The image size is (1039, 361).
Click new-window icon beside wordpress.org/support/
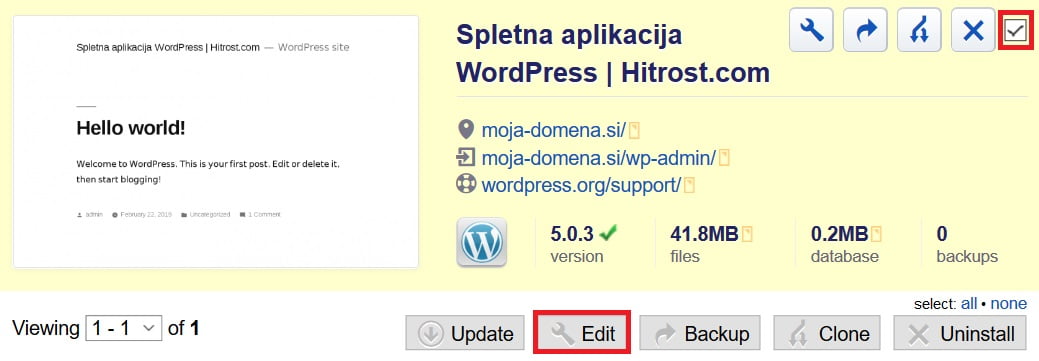point(689,184)
